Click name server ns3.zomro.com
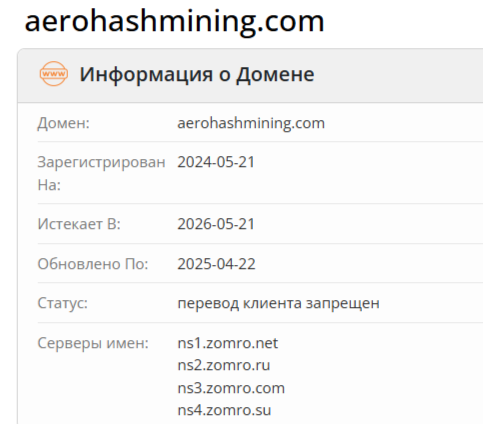Screen dimensions: 483x424 231,388
